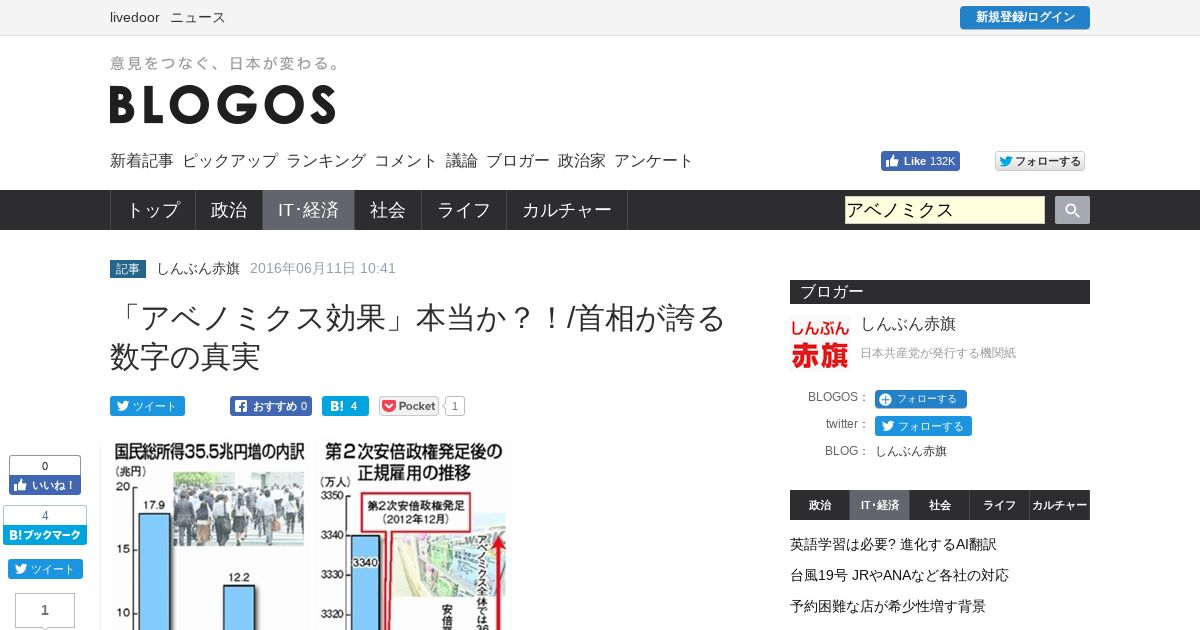Select the ライフ tab in the dark navigation bar
Viewport: 1200px width, 630px height.
[x=464, y=210]
